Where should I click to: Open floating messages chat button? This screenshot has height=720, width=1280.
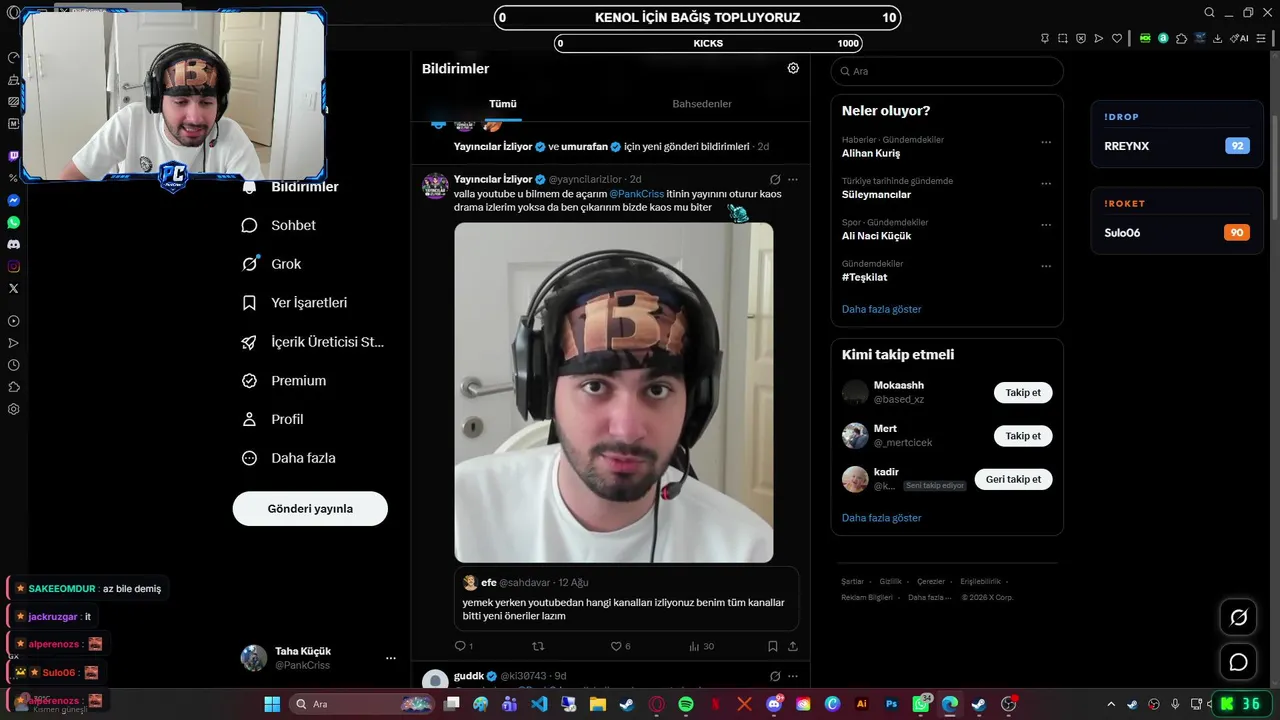(1238, 662)
